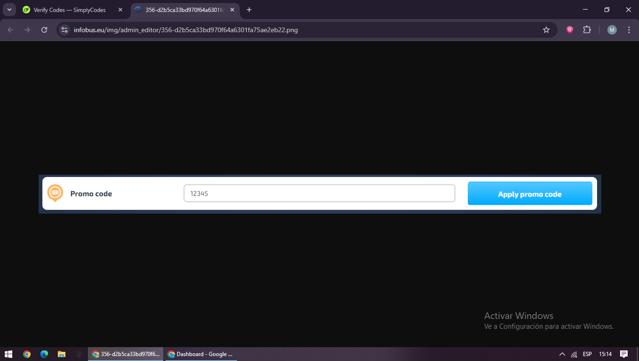Go back to the previous page
Viewport: 639px width, 361px height.
[x=11, y=30]
